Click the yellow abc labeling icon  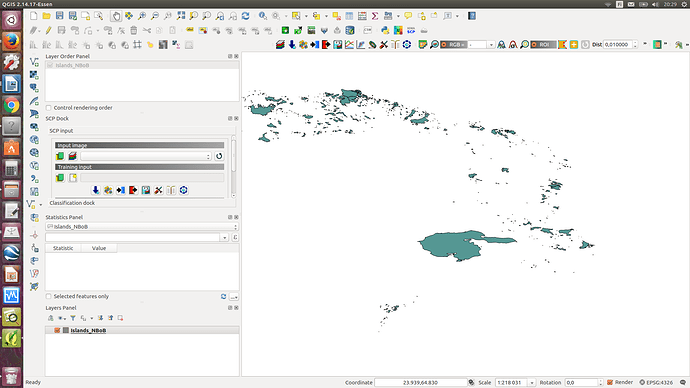click(x=190, y=30)
